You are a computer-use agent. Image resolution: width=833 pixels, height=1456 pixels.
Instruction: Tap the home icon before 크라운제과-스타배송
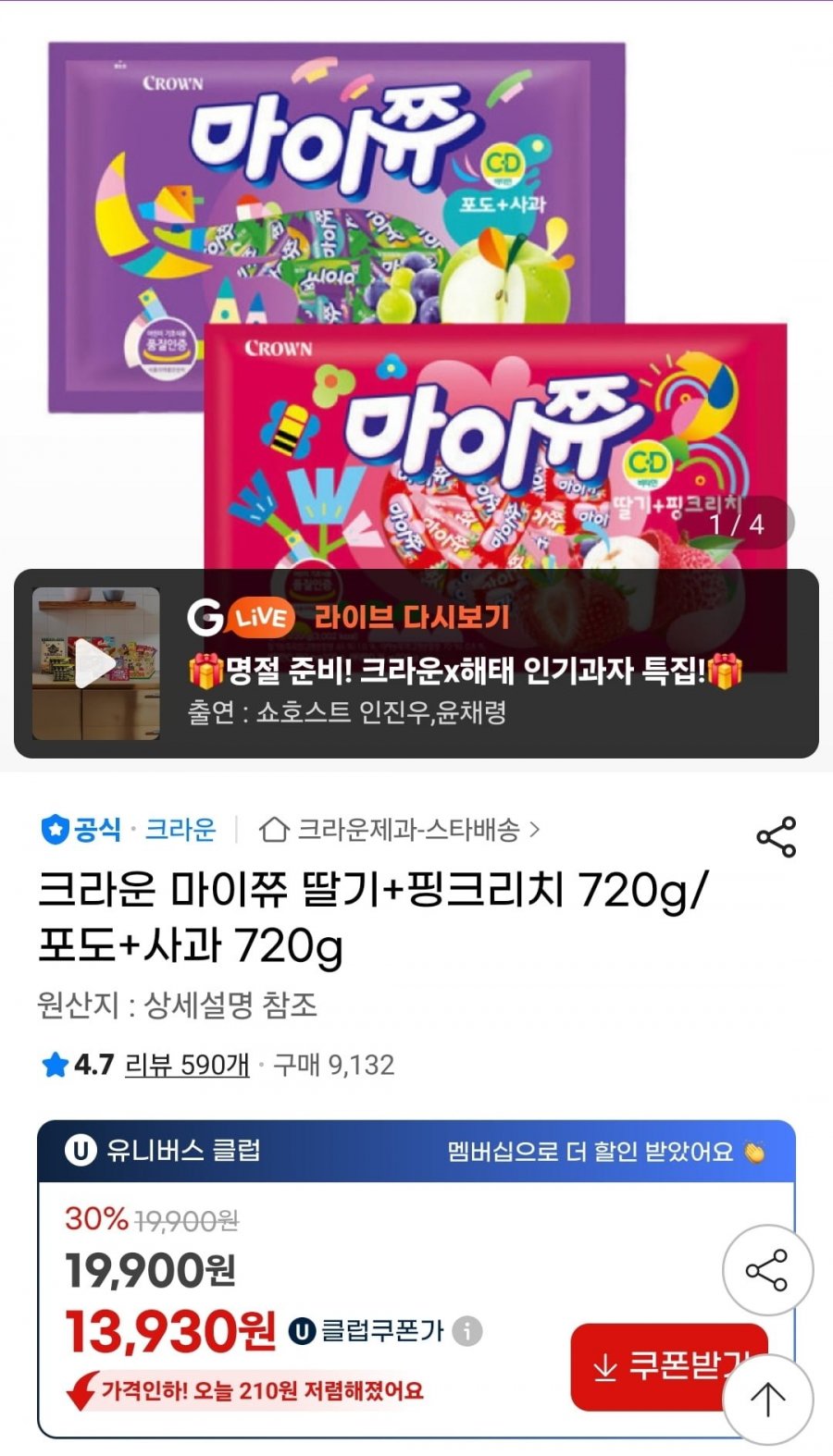point(274,829)
